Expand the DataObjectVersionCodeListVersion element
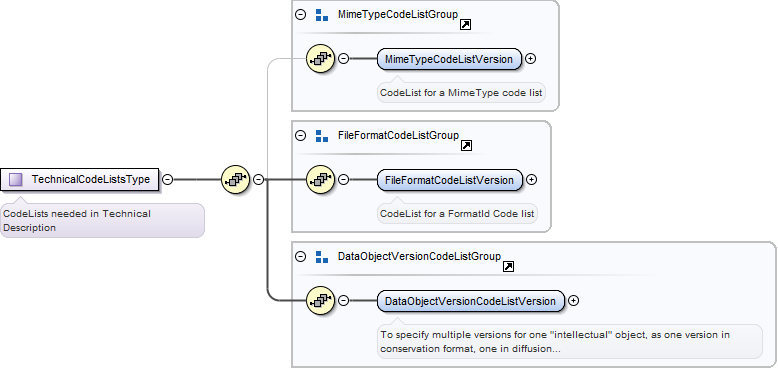 pyautogui.click(x=573, y=301)
